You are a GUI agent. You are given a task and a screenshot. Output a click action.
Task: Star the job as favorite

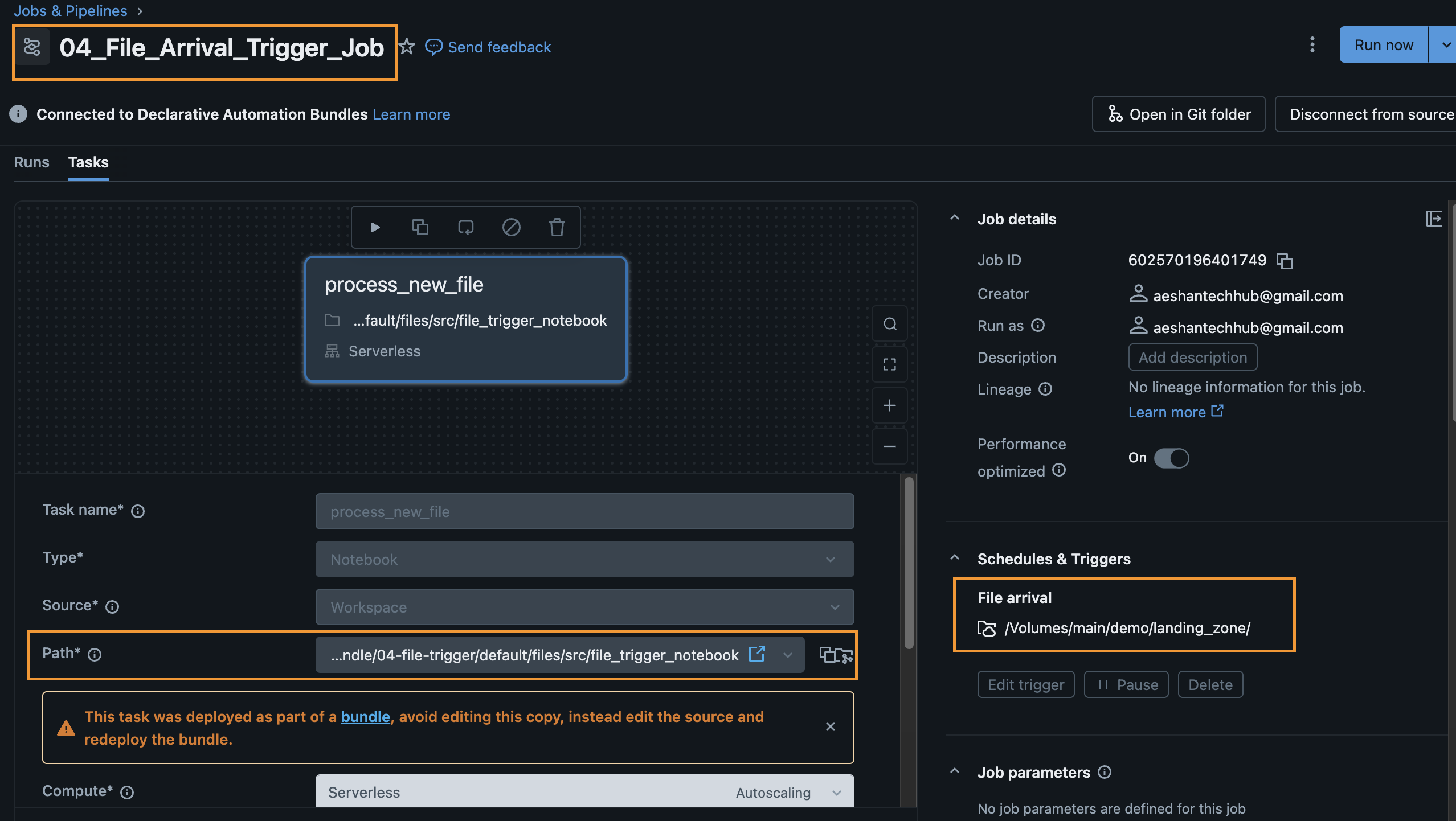coord(407,47)
